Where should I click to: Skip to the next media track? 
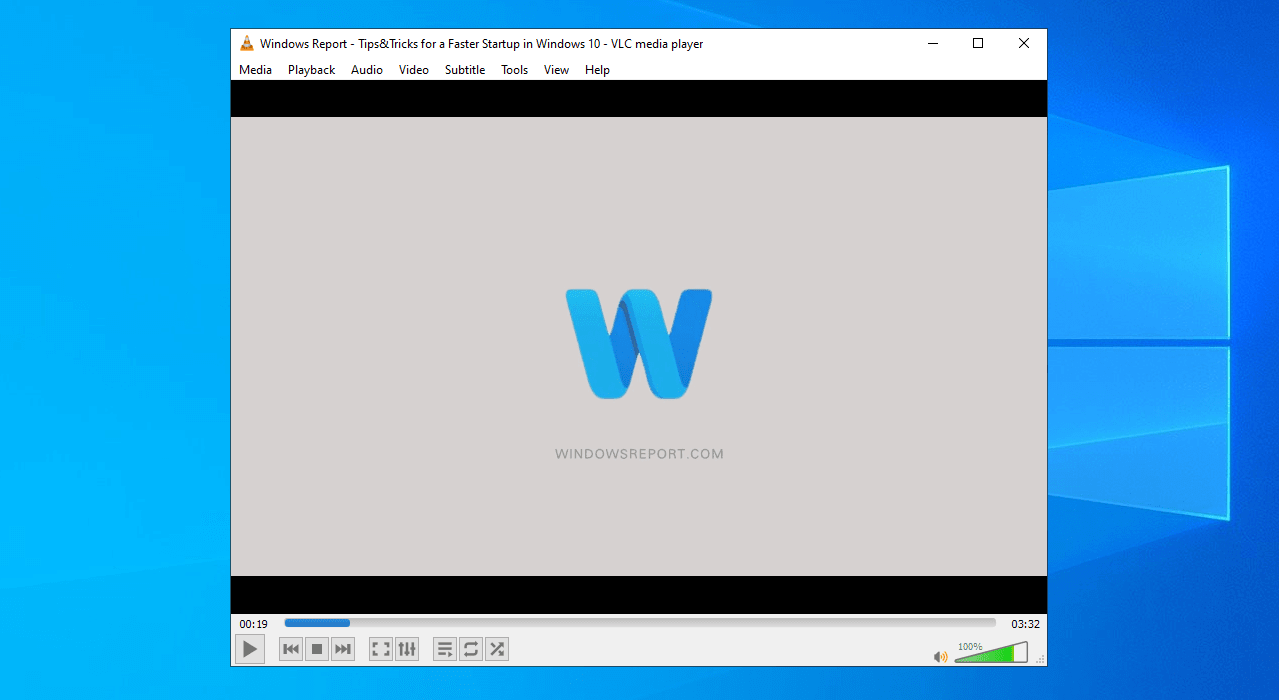[343, 649]
